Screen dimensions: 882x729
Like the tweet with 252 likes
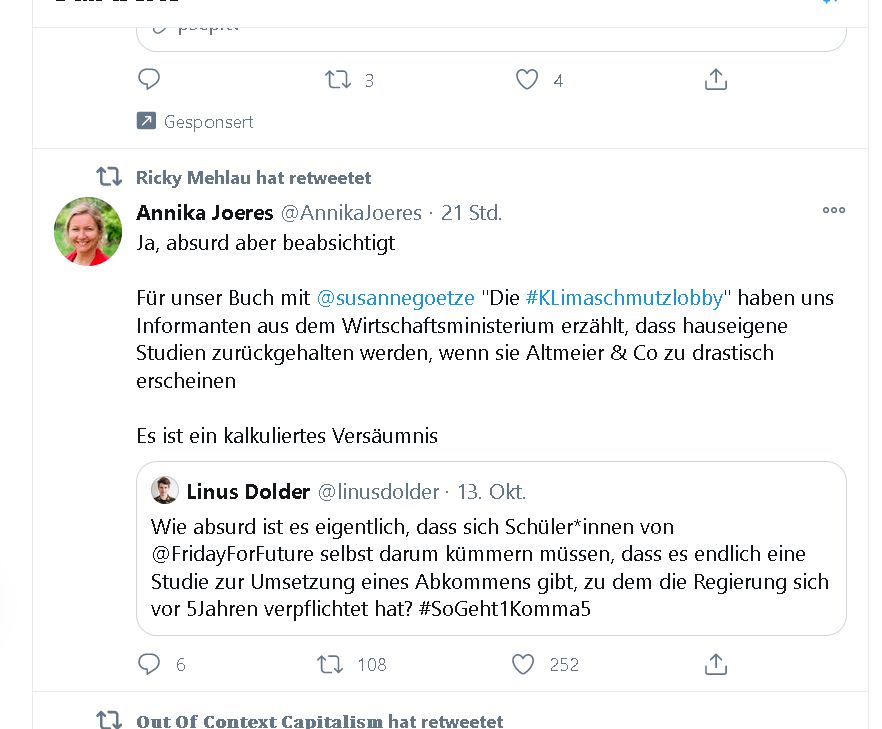point(523,664)
